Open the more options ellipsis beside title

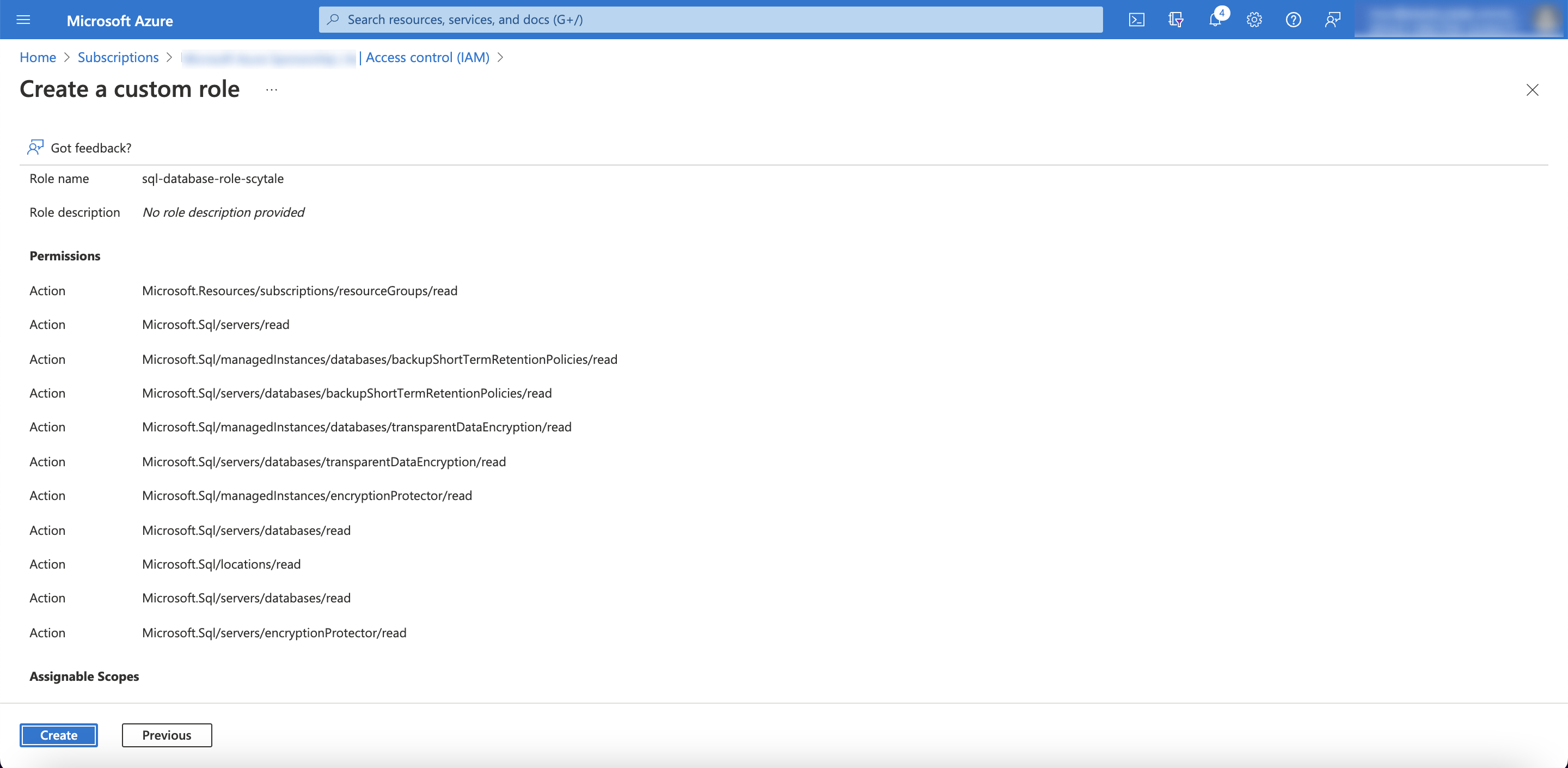(x=272, y=89)
